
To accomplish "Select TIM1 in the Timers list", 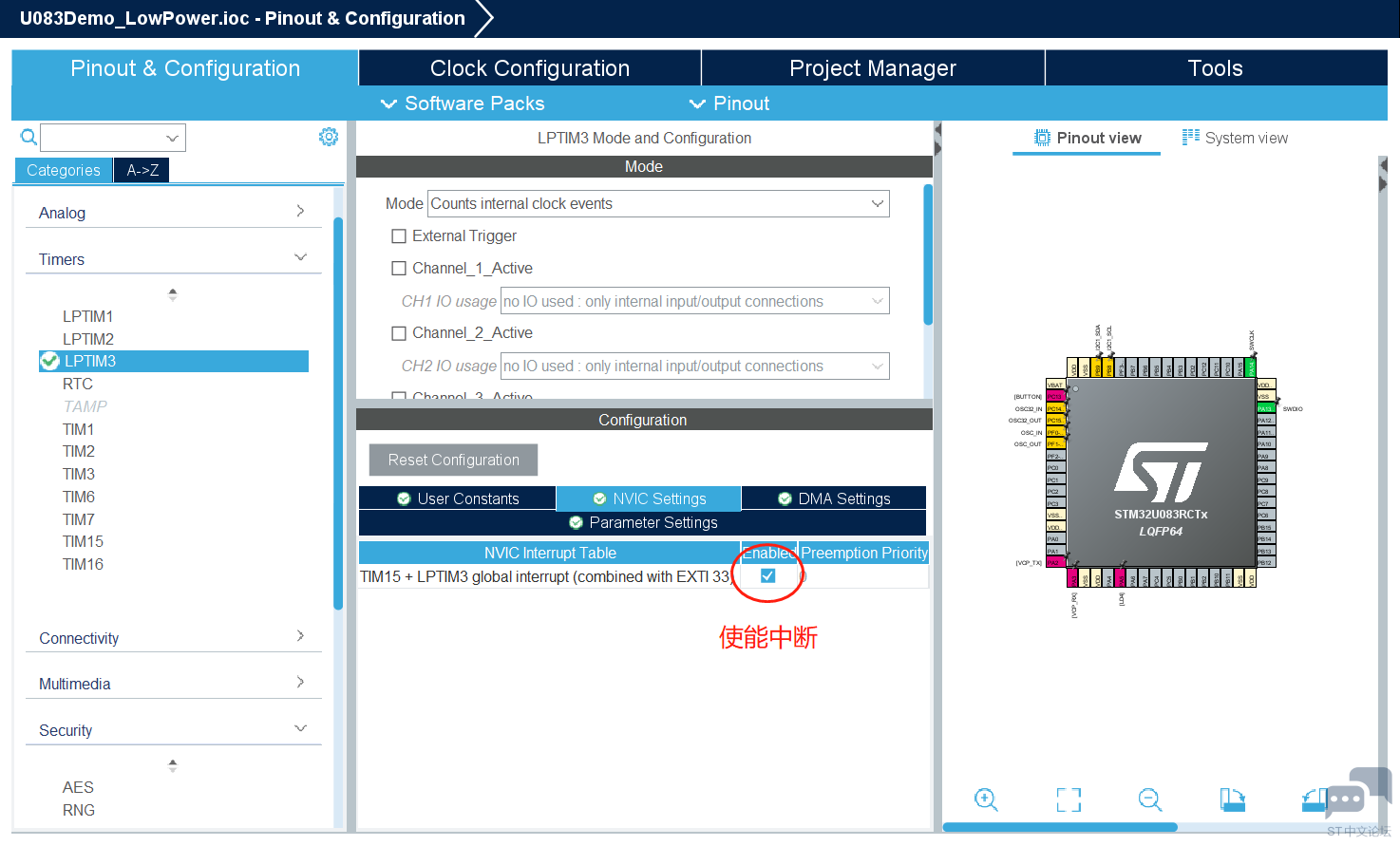I will [79, 429].
